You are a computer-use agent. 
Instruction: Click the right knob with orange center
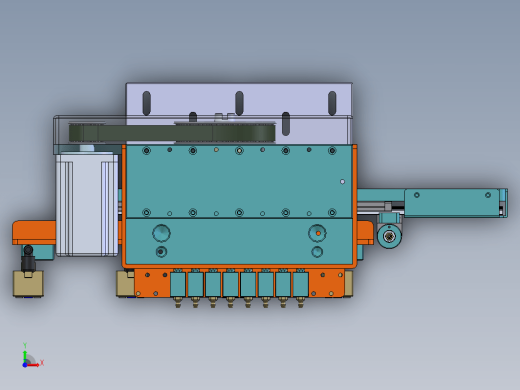click(x=317, y=233)
